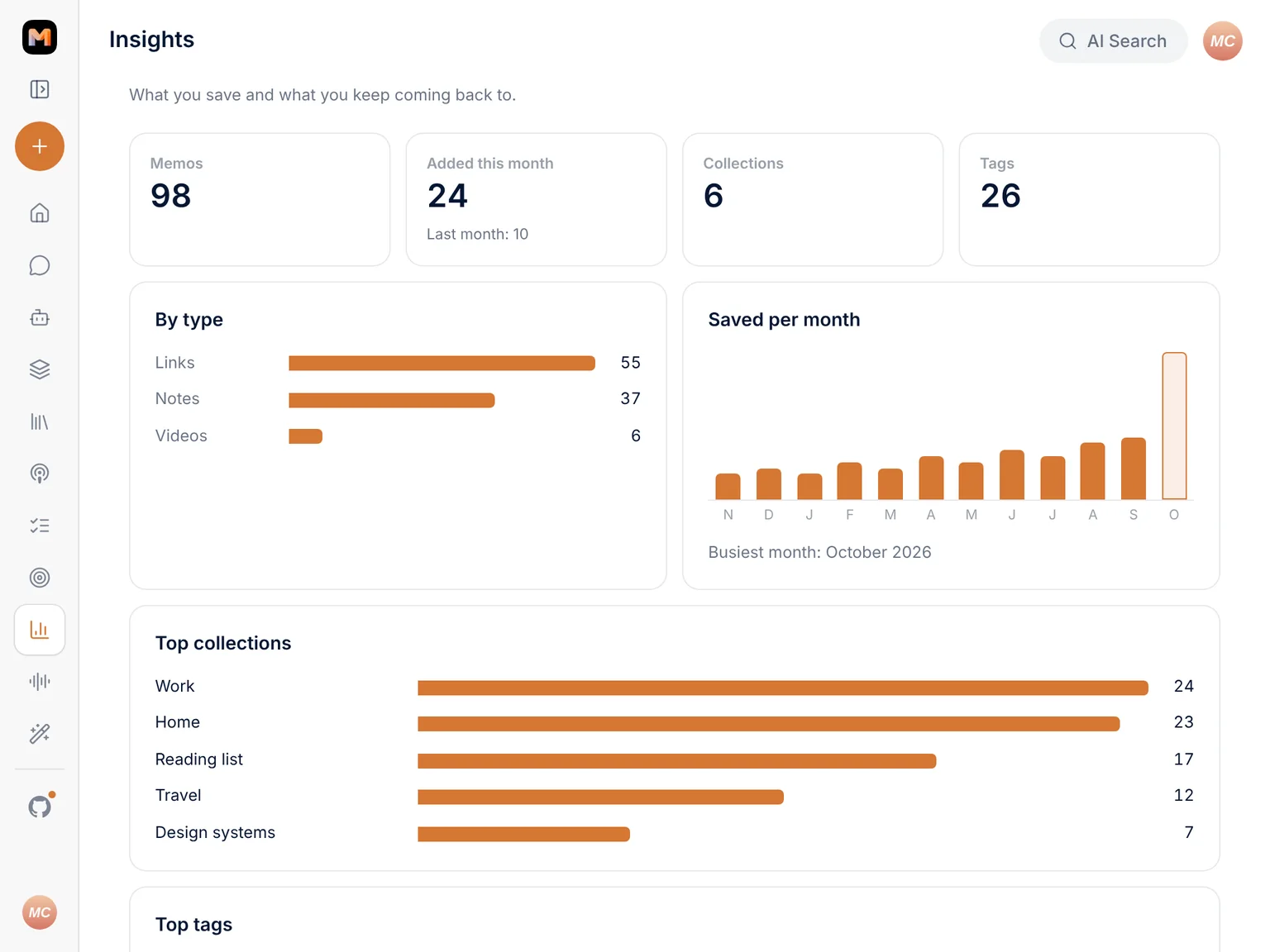The height and width of the screenshot is (952, 1270).
Task: Open the magic wand icon
Action: point(40,734)
